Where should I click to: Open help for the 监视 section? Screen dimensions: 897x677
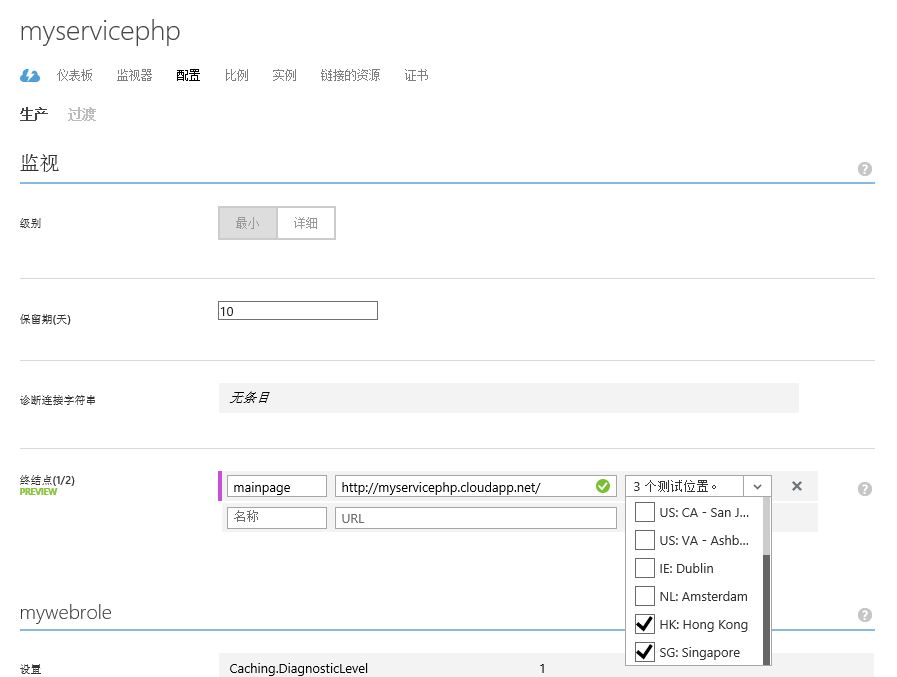[864, 168]
